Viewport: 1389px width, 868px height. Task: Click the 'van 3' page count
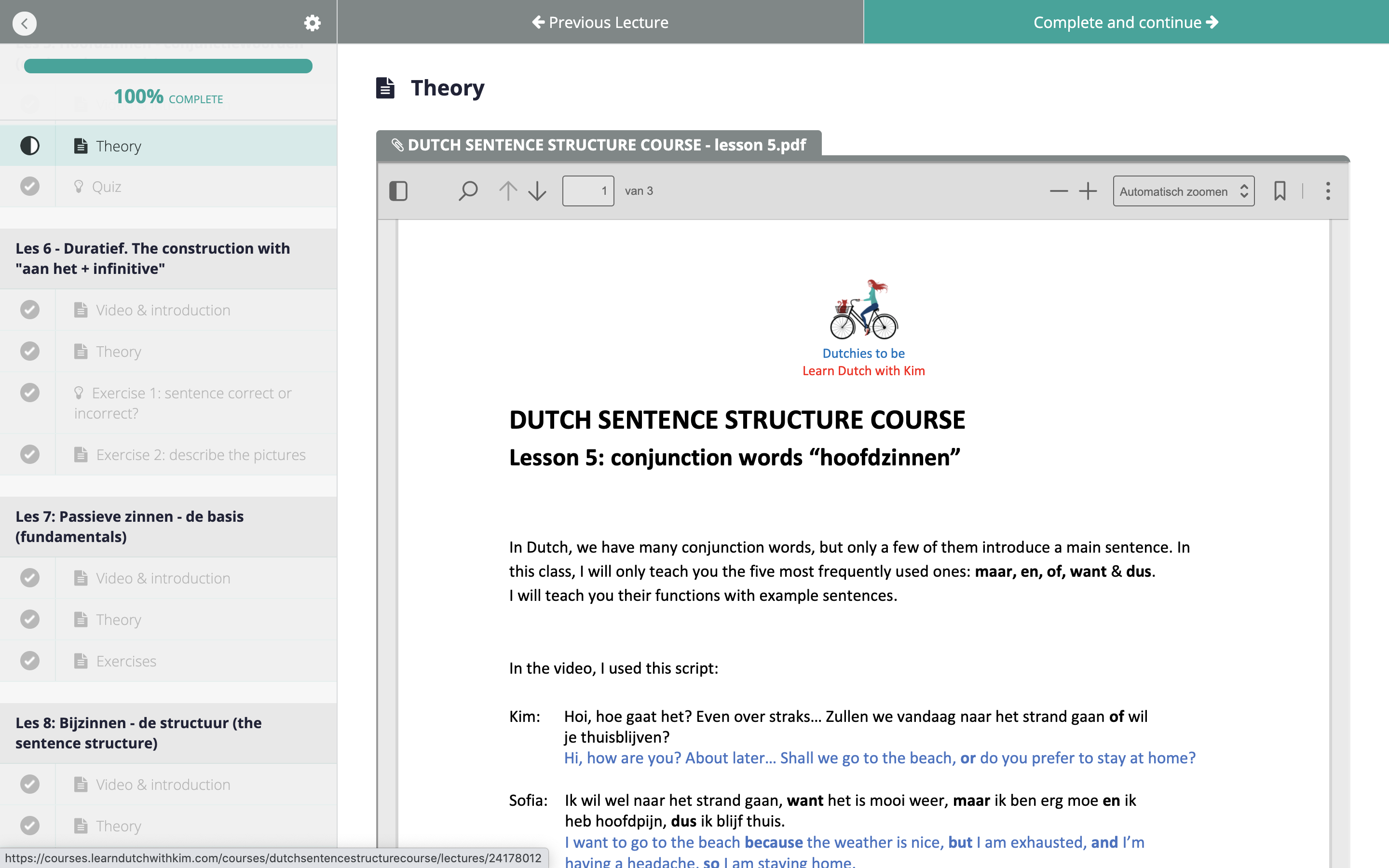[x=639, y=191]
